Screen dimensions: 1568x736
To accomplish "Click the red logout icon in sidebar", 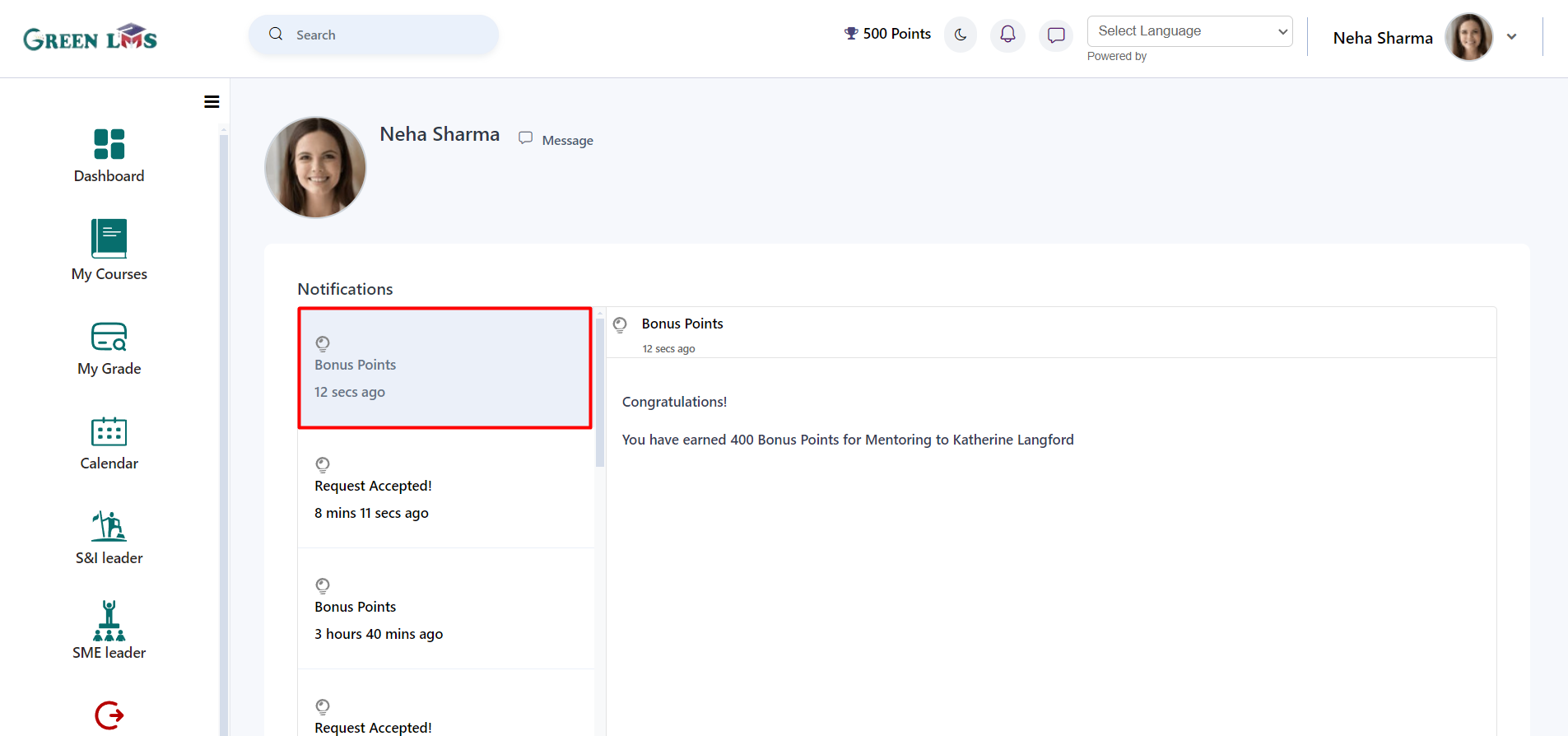I will tap(109, 715).
